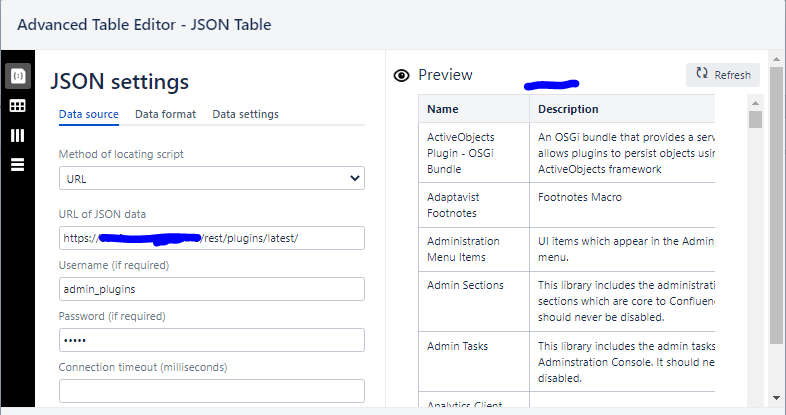Screen dimensions: 786x415
Task: Switch to the Data source tab
Action: pyautogui.click(x=89, y=114)
